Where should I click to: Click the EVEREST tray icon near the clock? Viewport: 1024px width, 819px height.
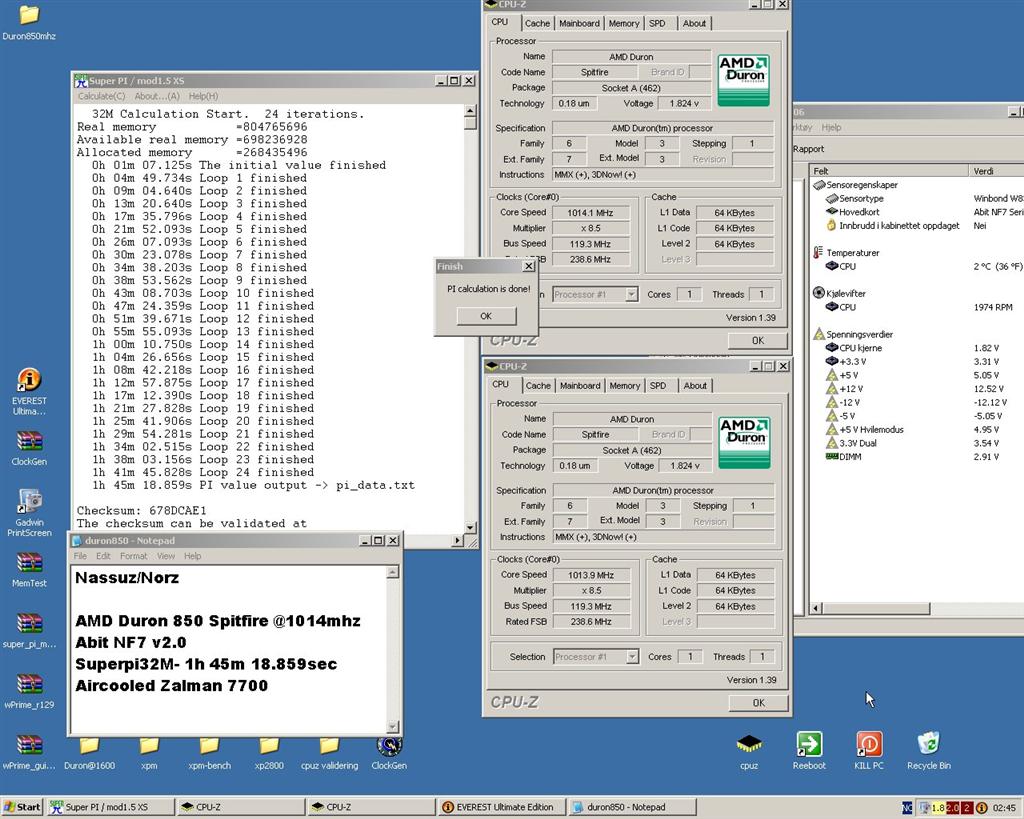981,808
